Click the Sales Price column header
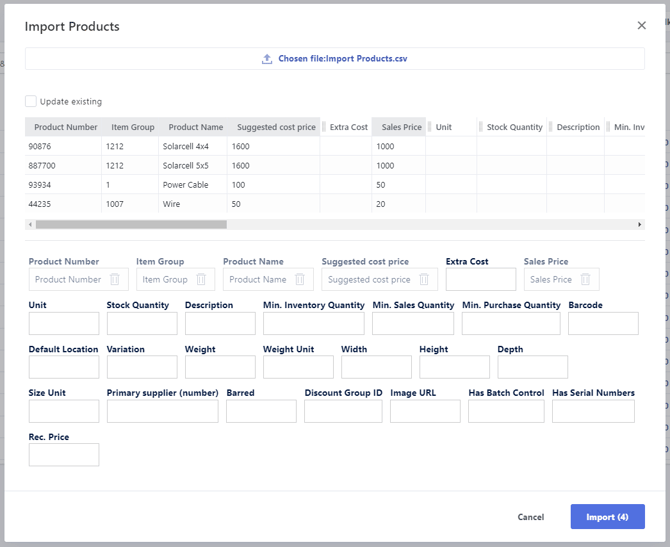This screenshot has width=670, height=547. coord(401,127)
